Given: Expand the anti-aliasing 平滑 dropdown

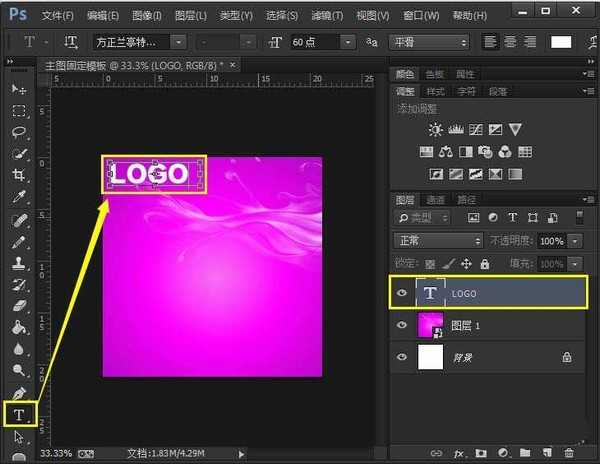Looking at the screenshot, I should (428, 42).
